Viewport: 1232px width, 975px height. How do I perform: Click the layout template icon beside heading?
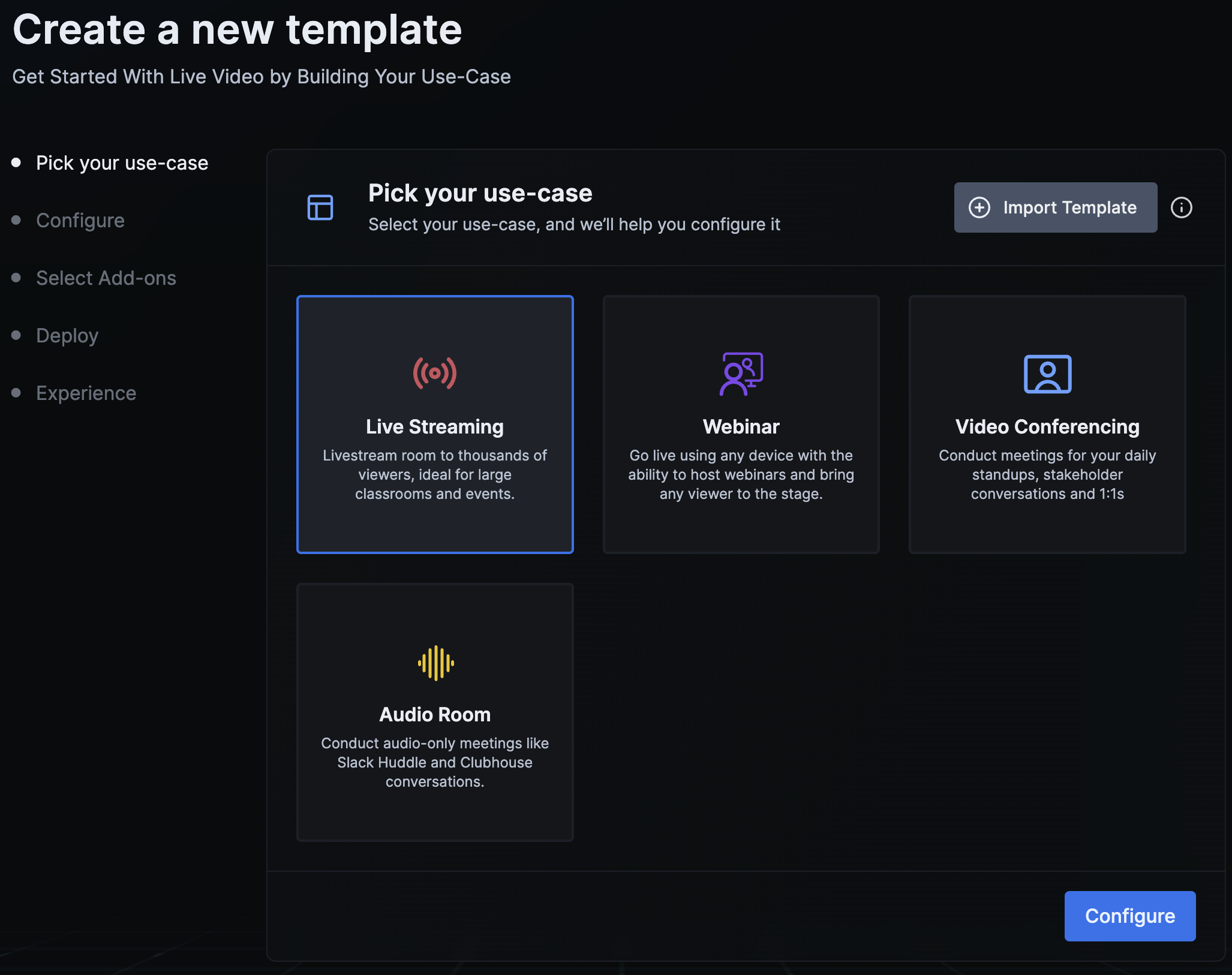click(320, 207)
